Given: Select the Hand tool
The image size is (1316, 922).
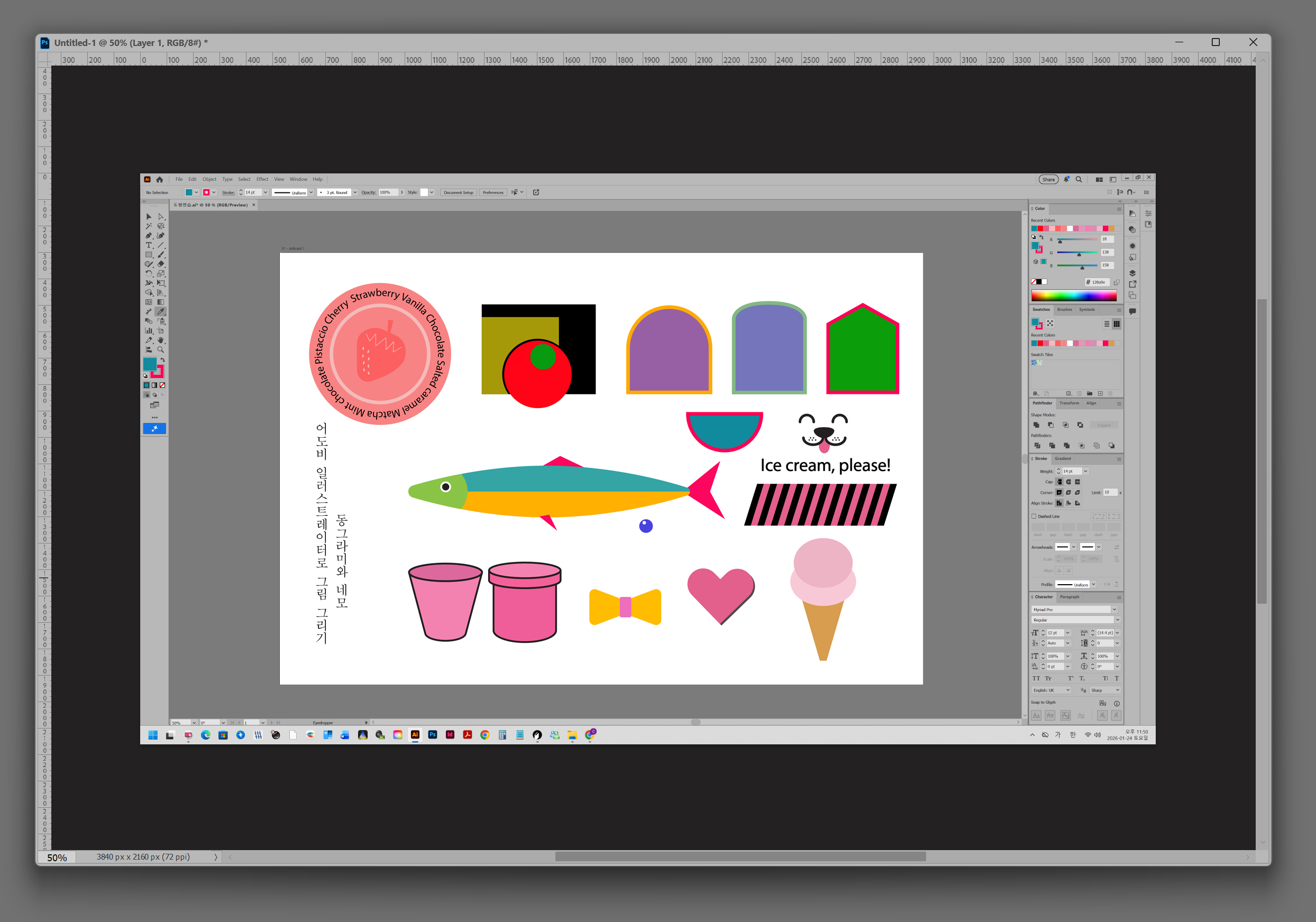Looking at the screenshot, I should point(161,340).
